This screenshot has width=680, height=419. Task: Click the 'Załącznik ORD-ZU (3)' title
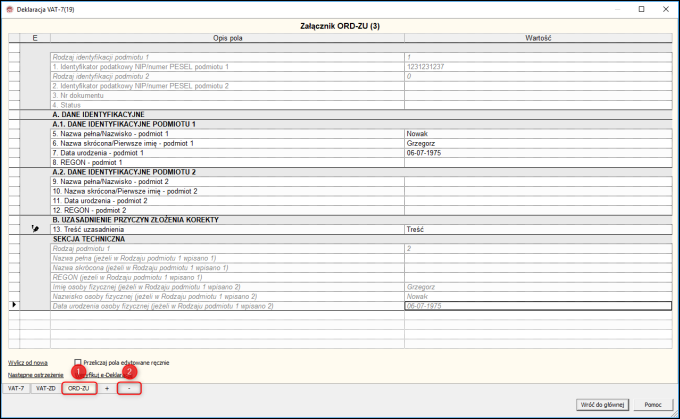(340, 26)
